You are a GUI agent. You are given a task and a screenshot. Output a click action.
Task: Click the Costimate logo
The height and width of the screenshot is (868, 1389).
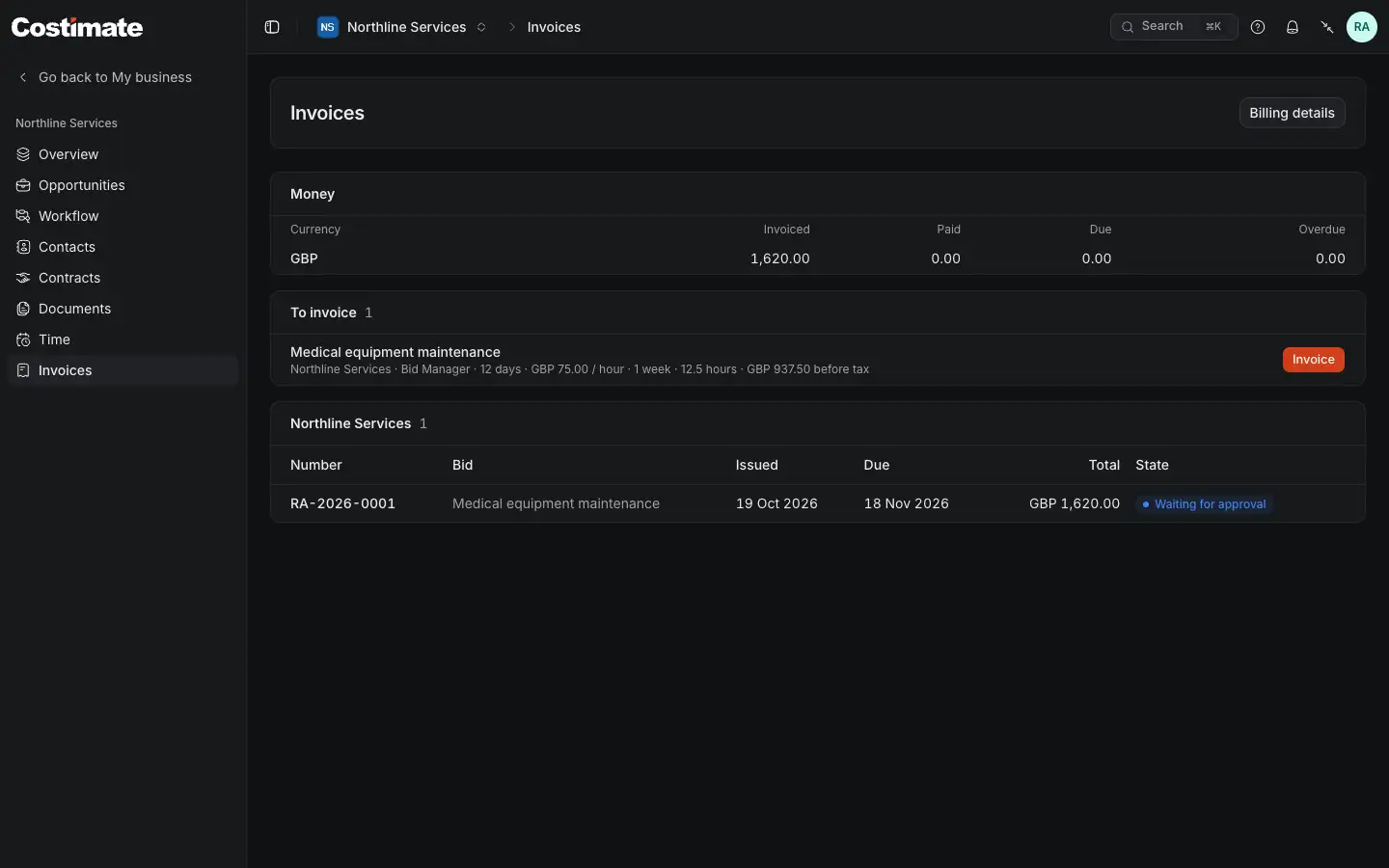77,27
